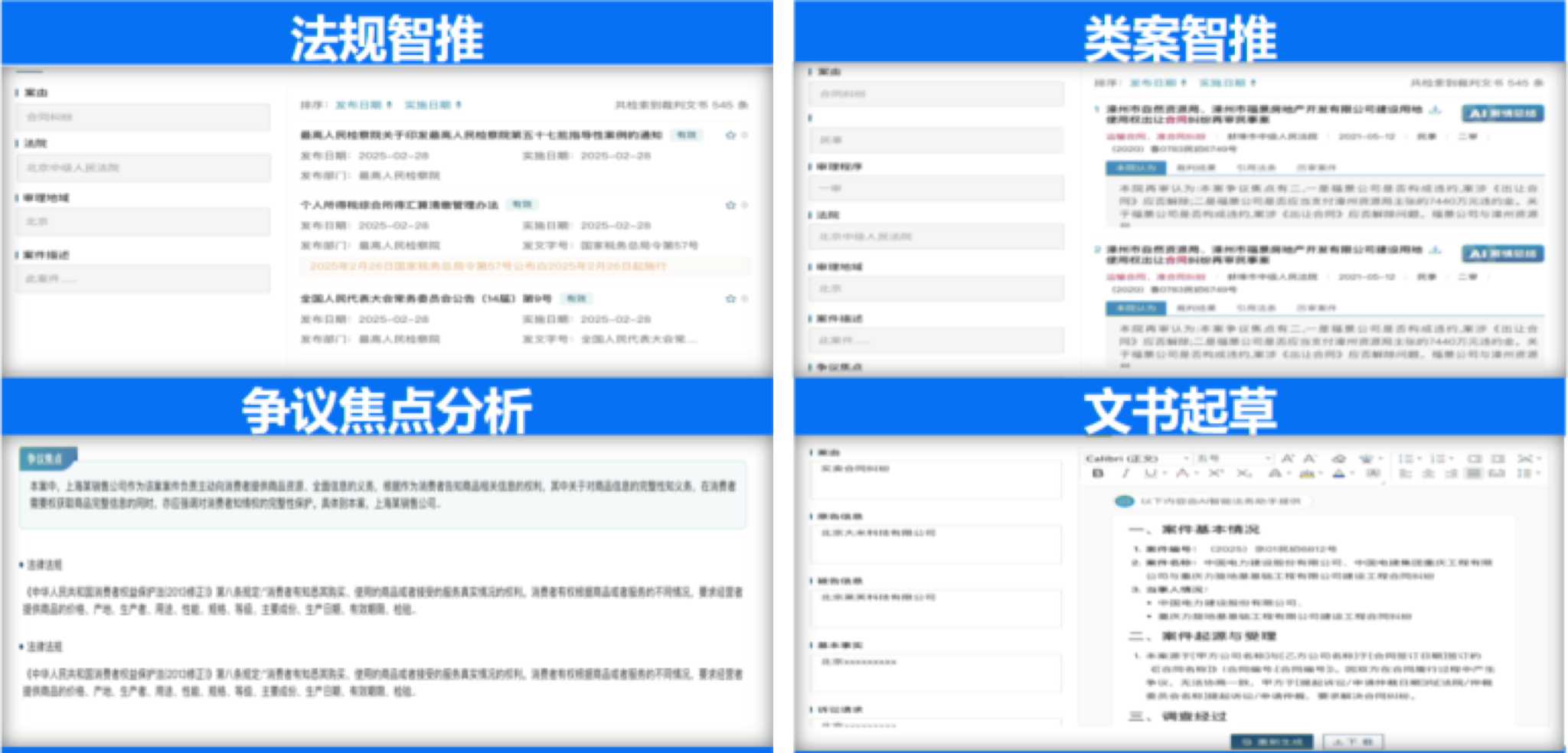1568x753 pixels.
Task: Apply subscript in the document editor toolbar
Action: [x=1245, y=473]
